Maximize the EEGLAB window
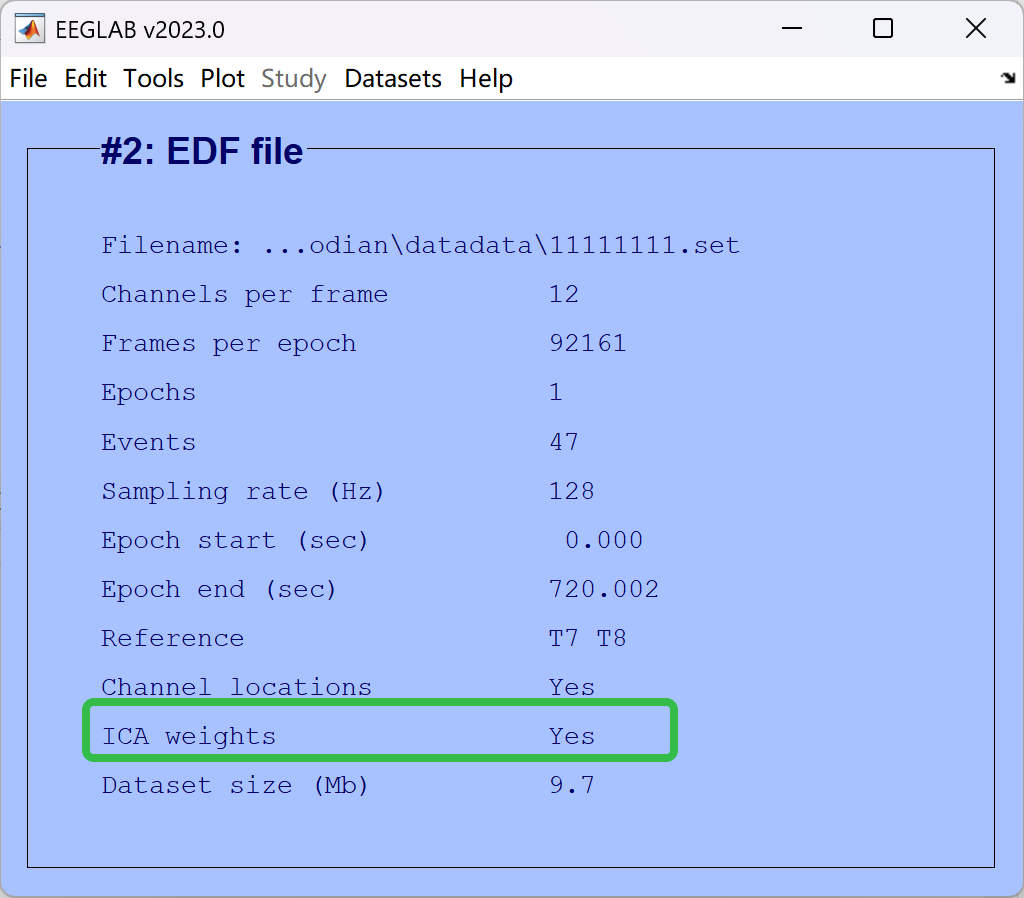This screenshot has width=1024, height=898. [x=883, y=29]
